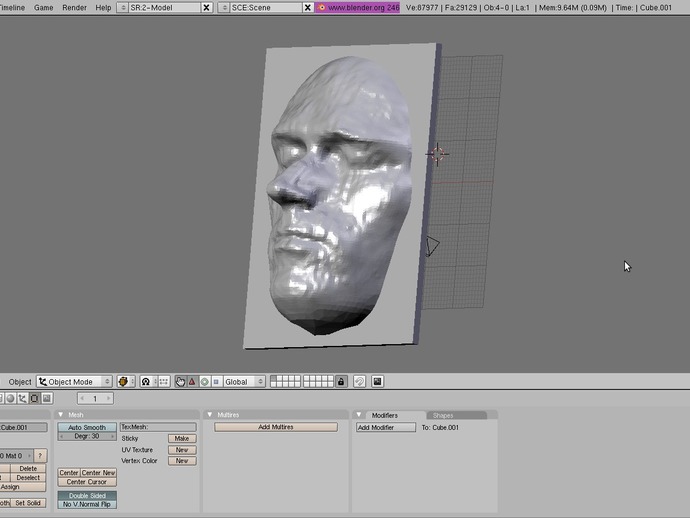
Task: Toggle the Auto Smooth option
Action: [x=86, y=427]
